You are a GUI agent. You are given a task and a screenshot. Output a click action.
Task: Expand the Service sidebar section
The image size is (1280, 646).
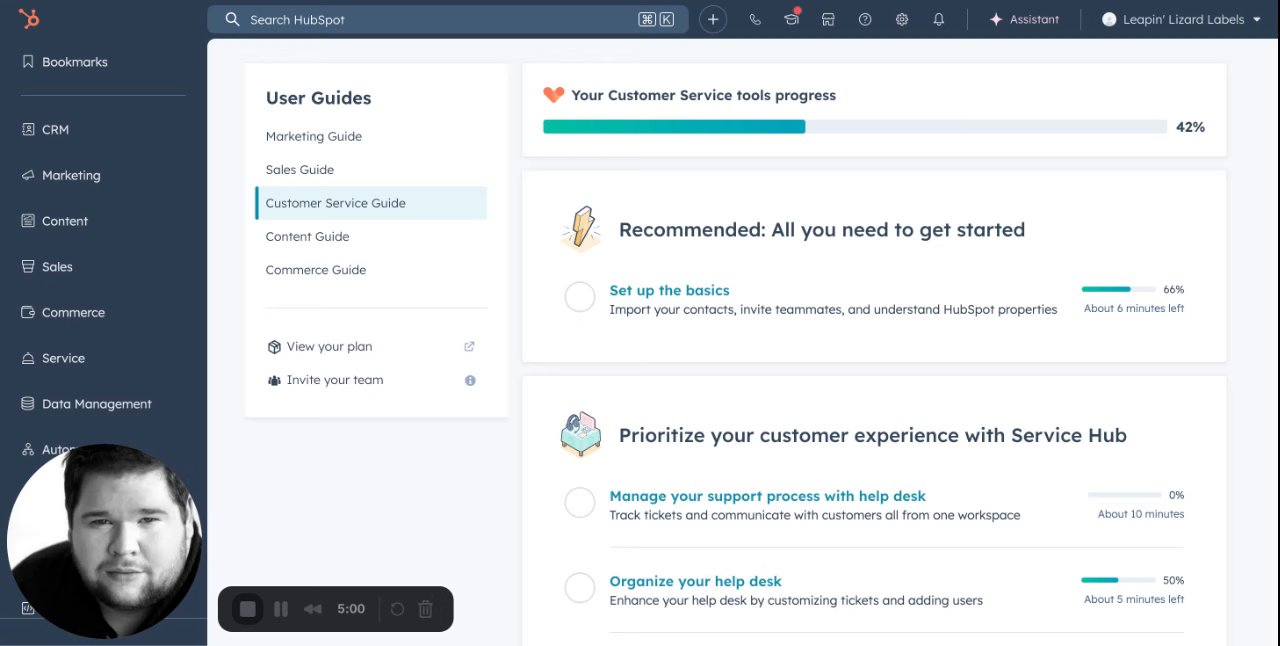pos(63,358)
